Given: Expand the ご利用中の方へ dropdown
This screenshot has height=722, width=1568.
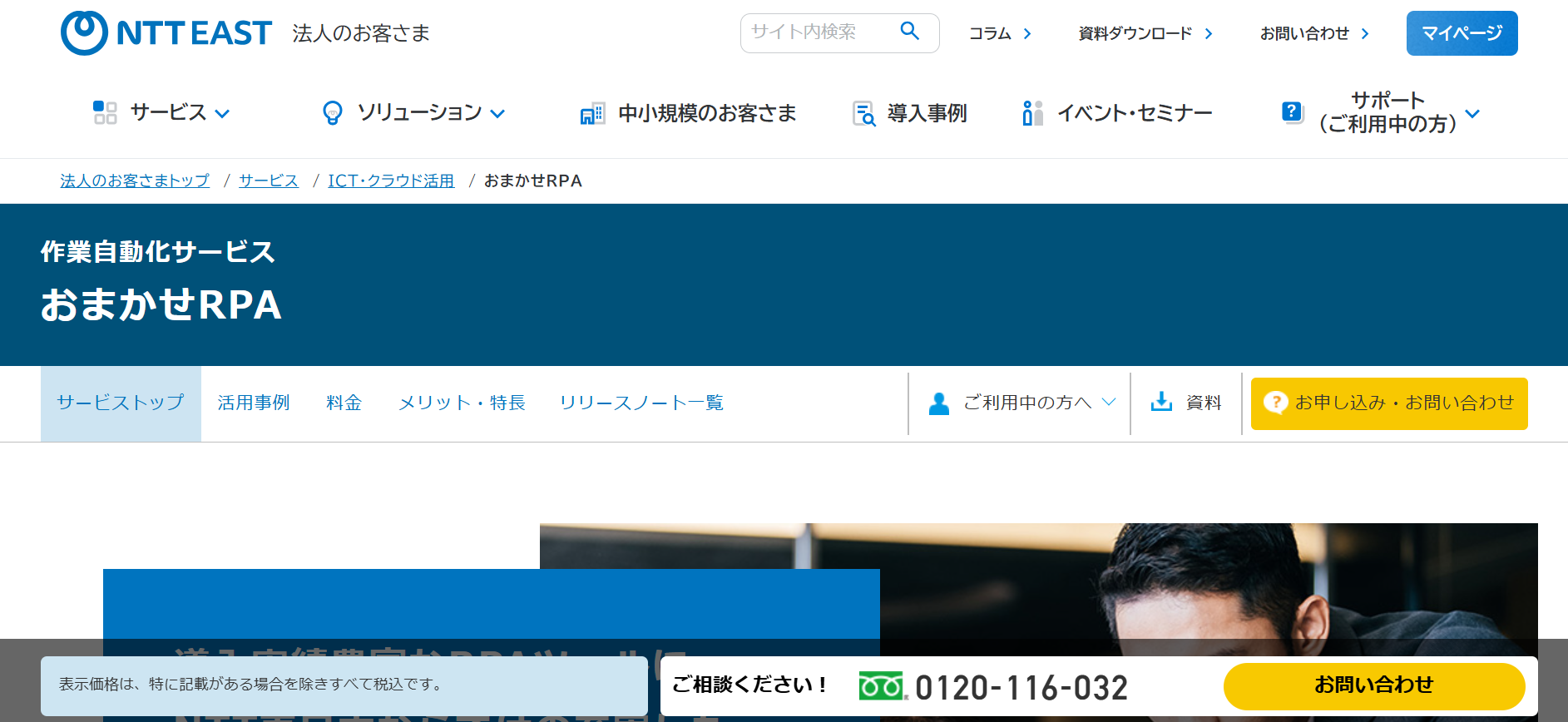Looking at the screenshot, I should (1108, 403).
